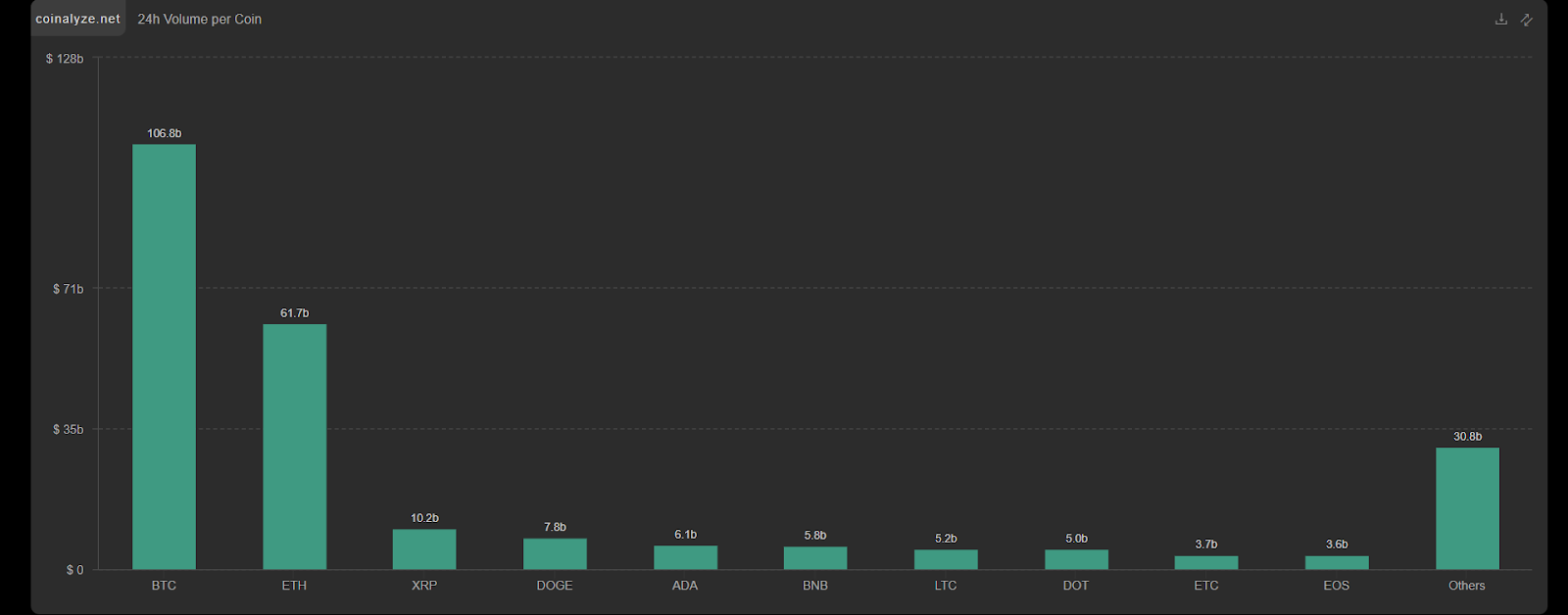Click the XRP bar in the chart
The height and width of the screenshot is (615, 1568).
pos(424,549)
